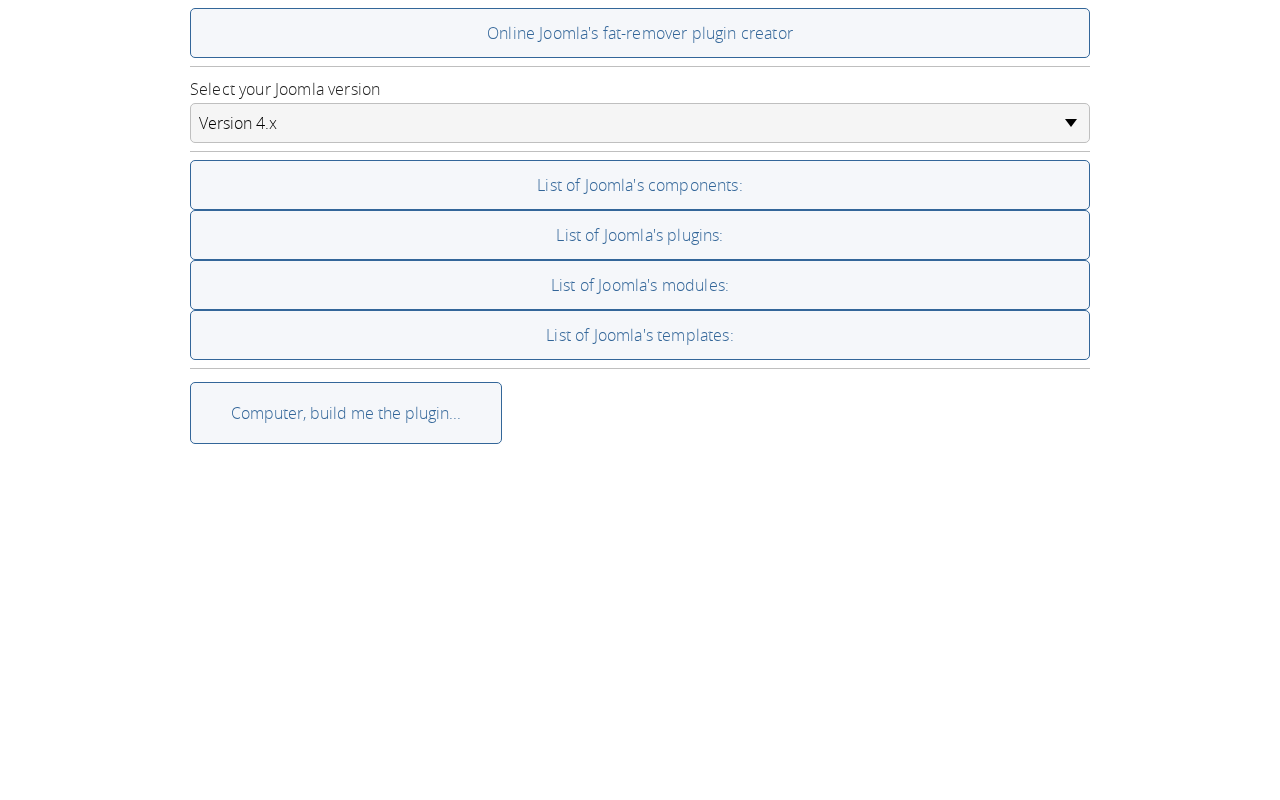The image size is (1280, 800).
Task: Show Joomla's components section
Action: click(639, 185)
